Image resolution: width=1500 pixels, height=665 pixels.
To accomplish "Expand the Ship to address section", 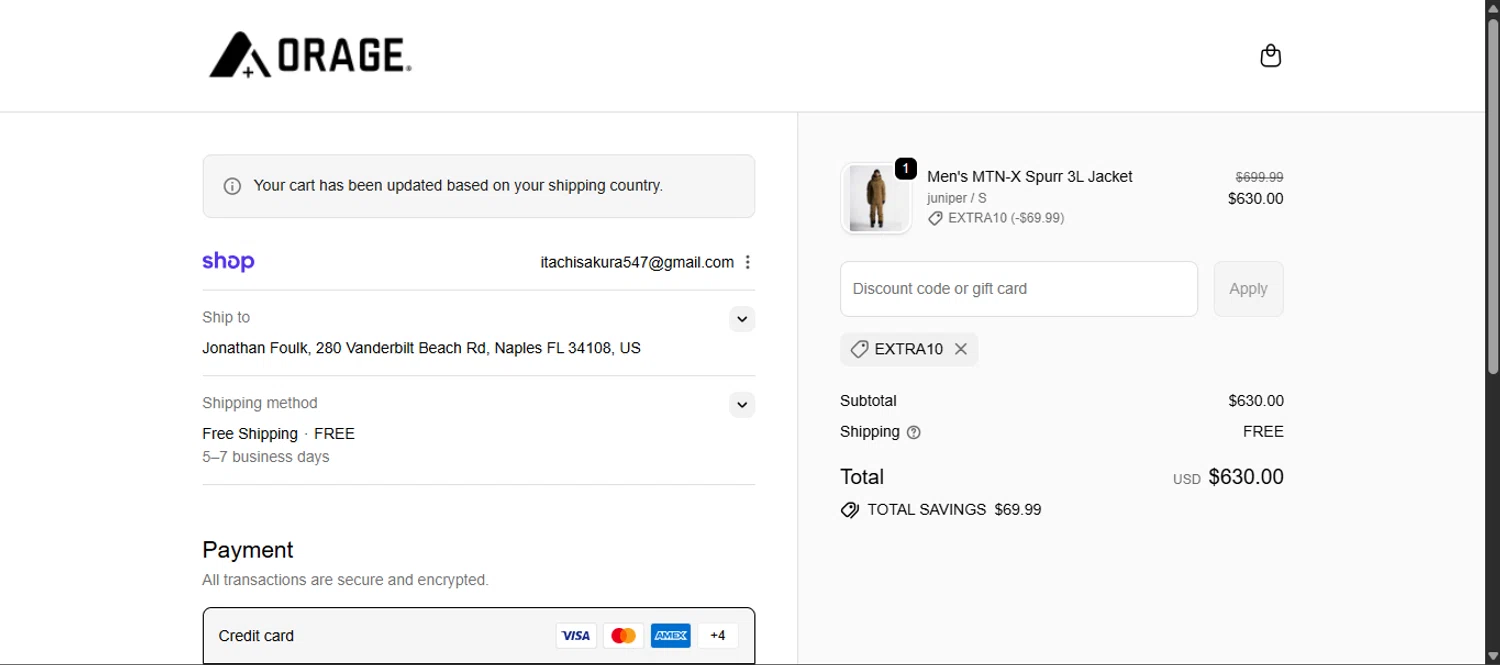I will (742, 319).
